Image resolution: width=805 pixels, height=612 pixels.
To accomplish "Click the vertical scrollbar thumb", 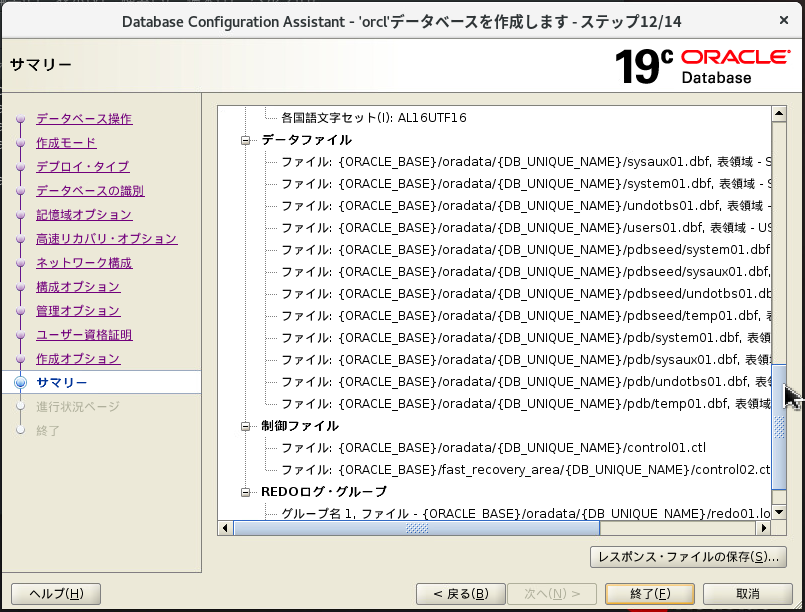I will 779,427.
